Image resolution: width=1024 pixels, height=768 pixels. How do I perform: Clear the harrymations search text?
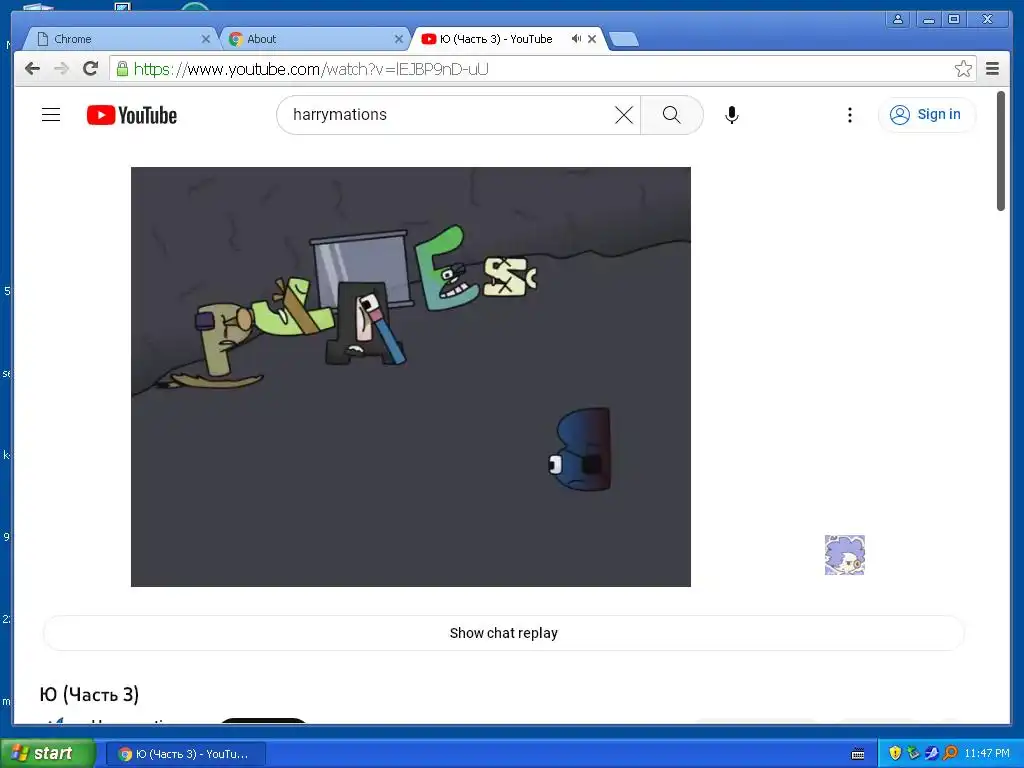pos(624,115)
